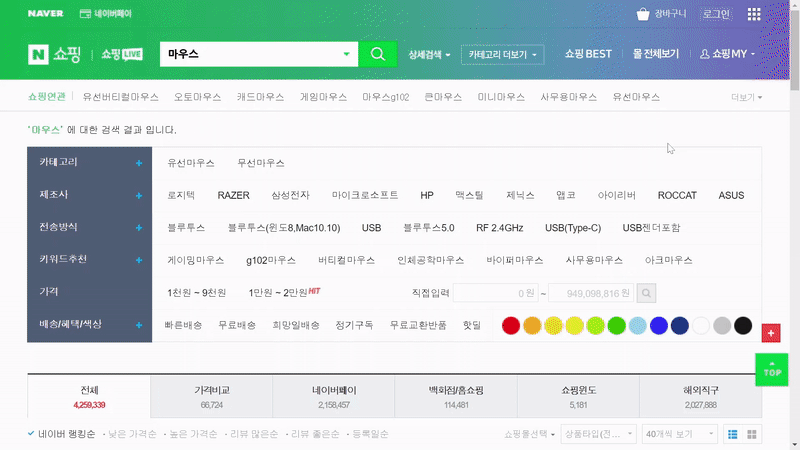800x450 pixels.
Task: Click the red plus floating button
Action: click(x=770, y=332)
